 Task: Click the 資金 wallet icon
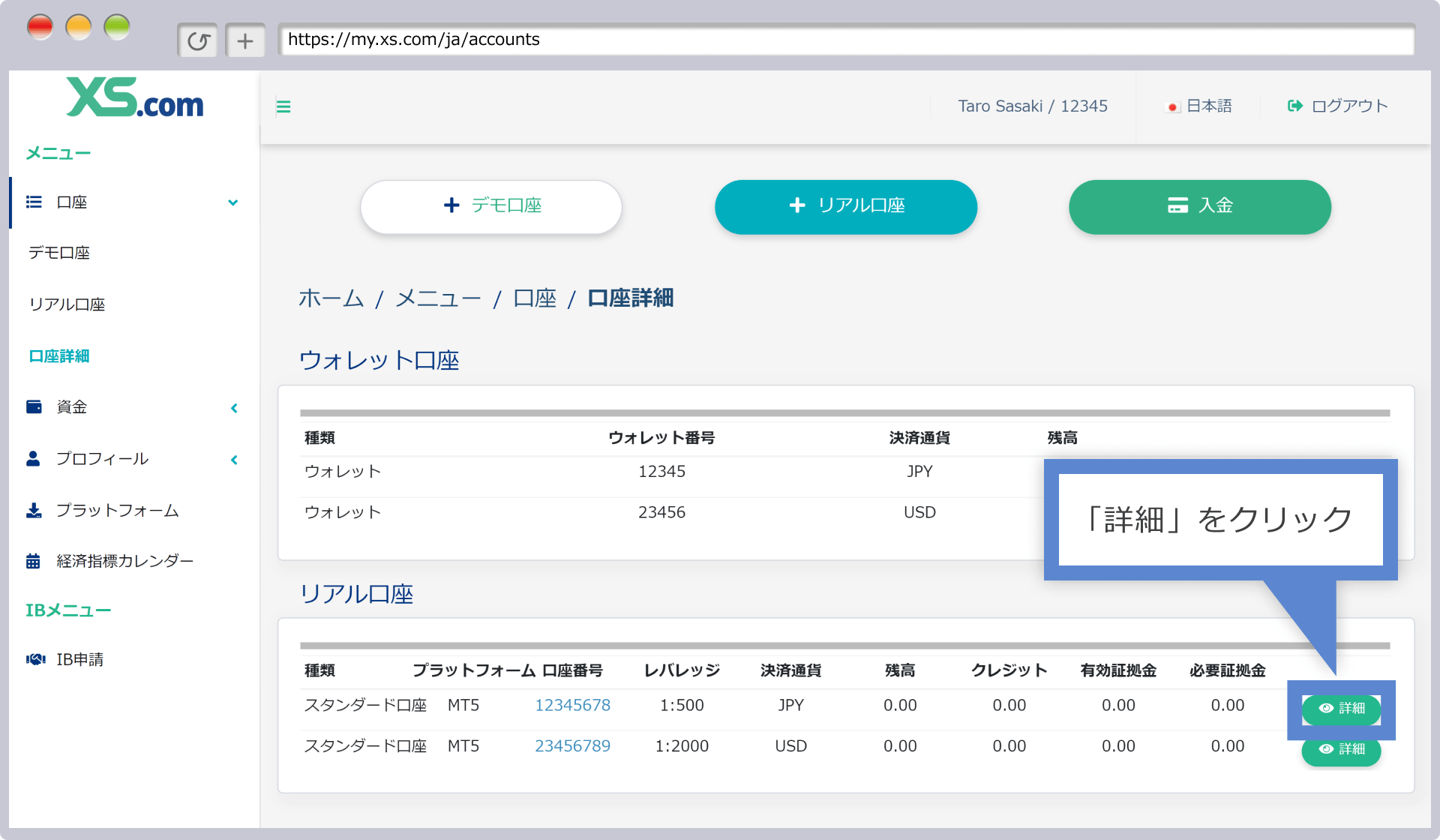pos(34,406)
